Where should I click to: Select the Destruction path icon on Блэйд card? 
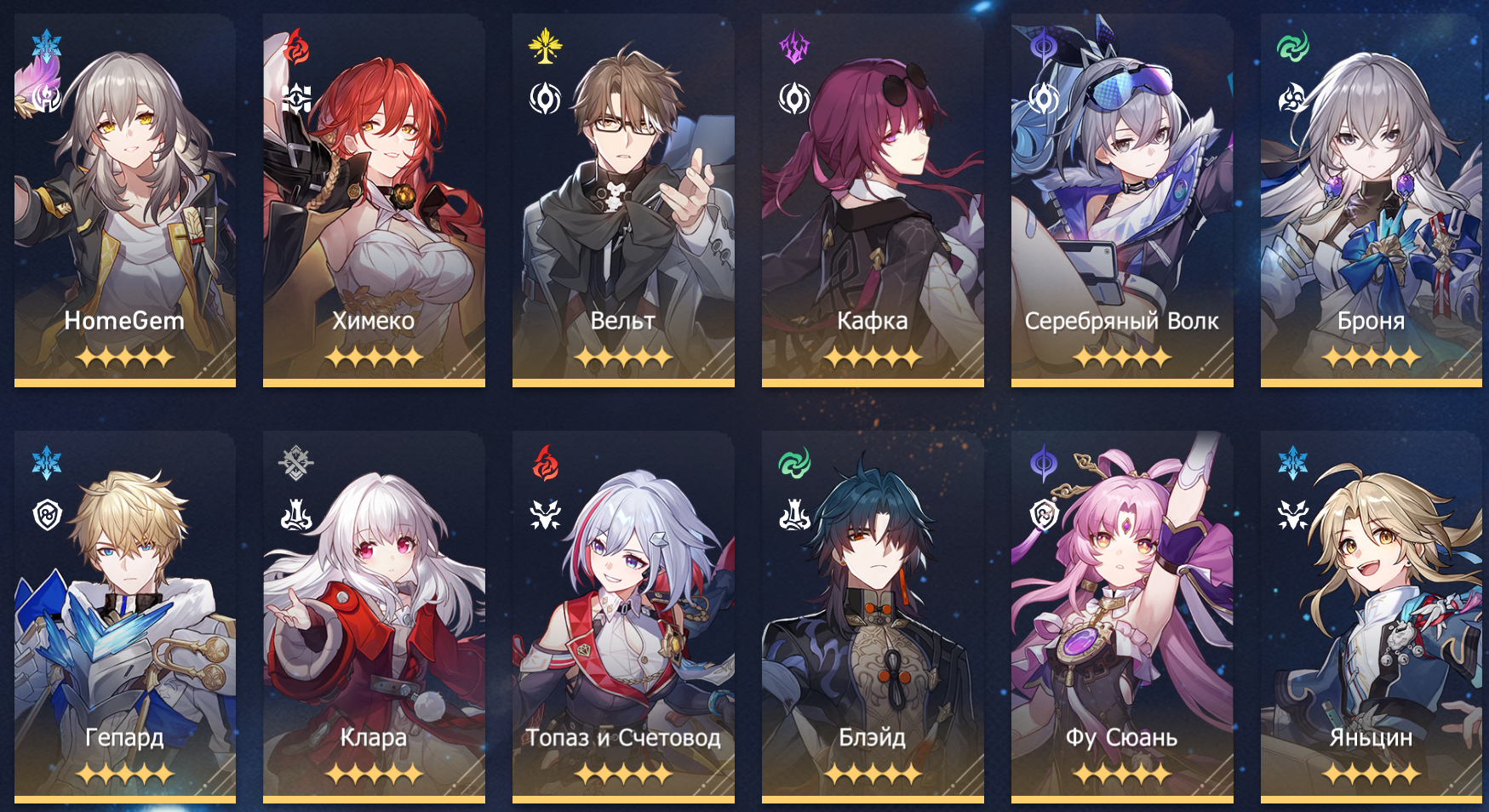(x=794, y=514)
